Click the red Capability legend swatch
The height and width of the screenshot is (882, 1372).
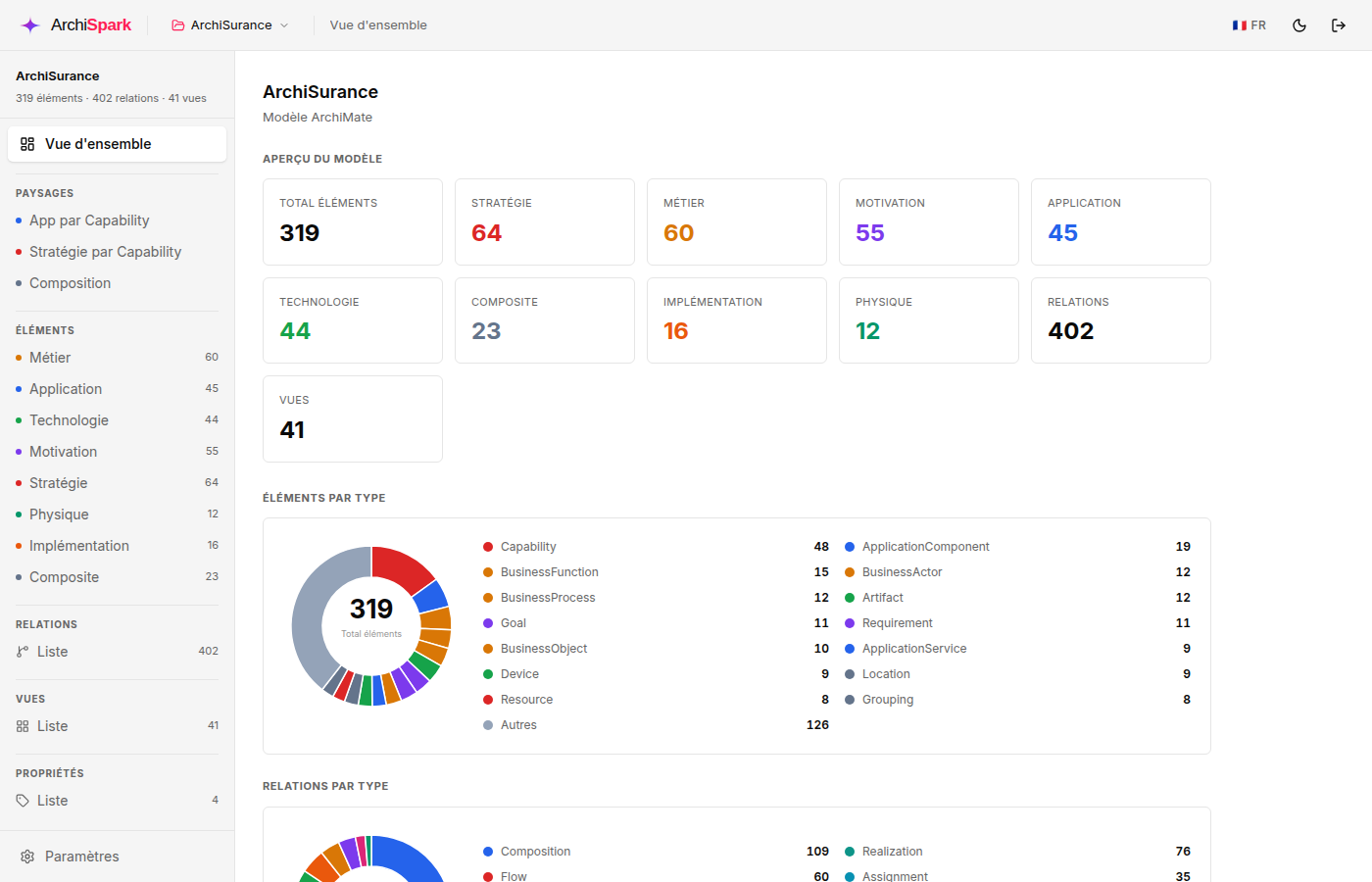point(488,547)
